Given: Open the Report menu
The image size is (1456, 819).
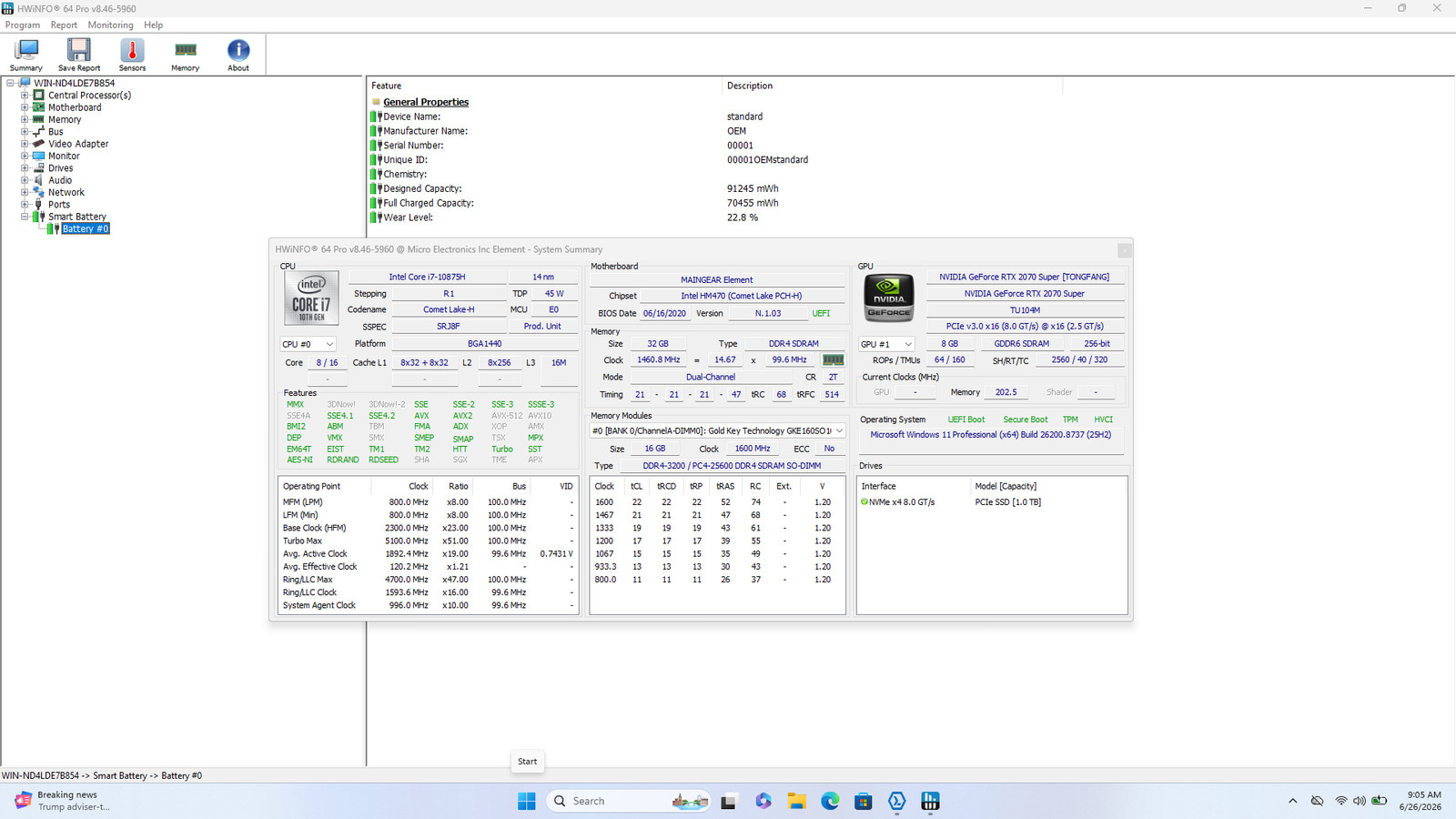Looking at the screenshot, I should pos(64,25).
